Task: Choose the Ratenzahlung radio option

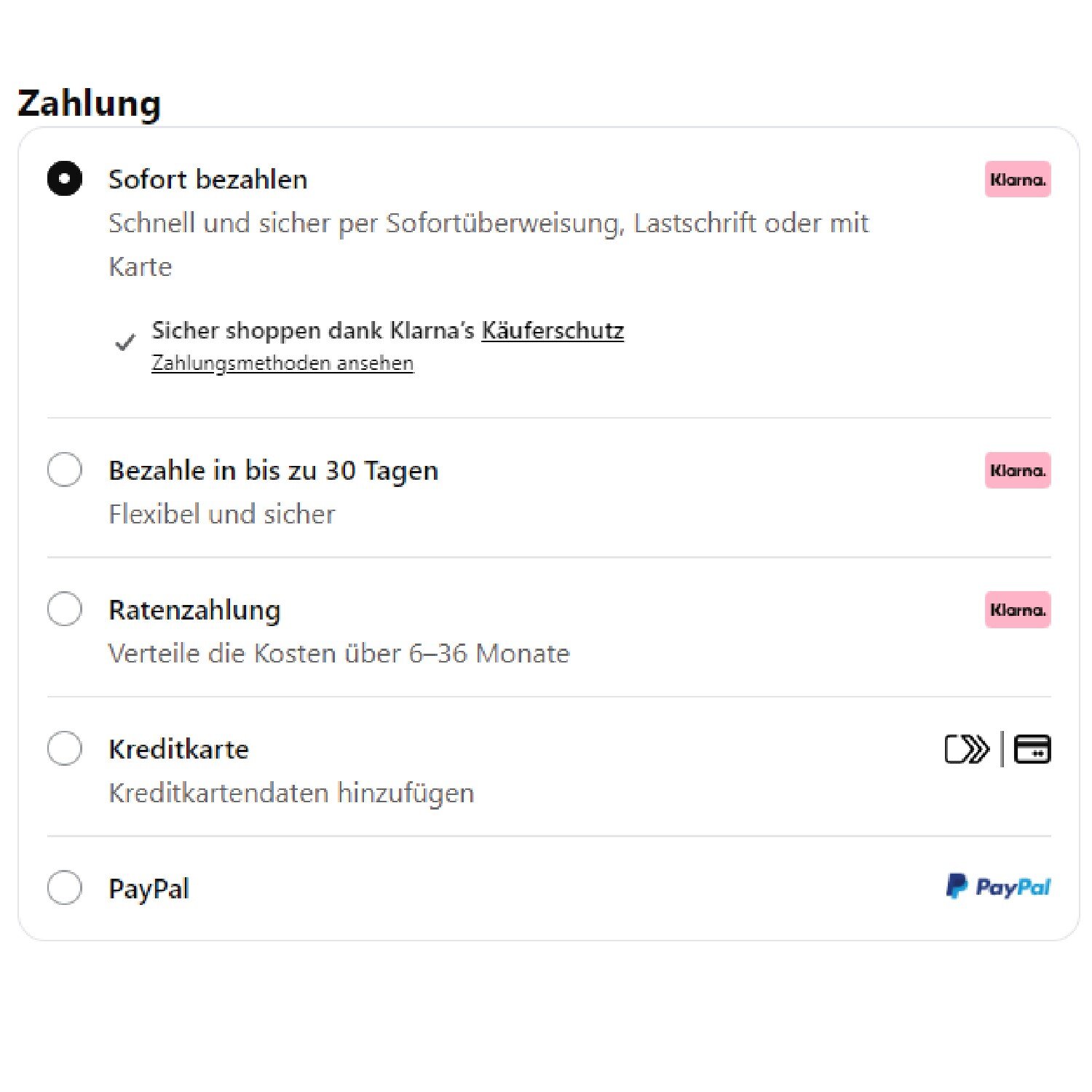Action: click(65, 609)
